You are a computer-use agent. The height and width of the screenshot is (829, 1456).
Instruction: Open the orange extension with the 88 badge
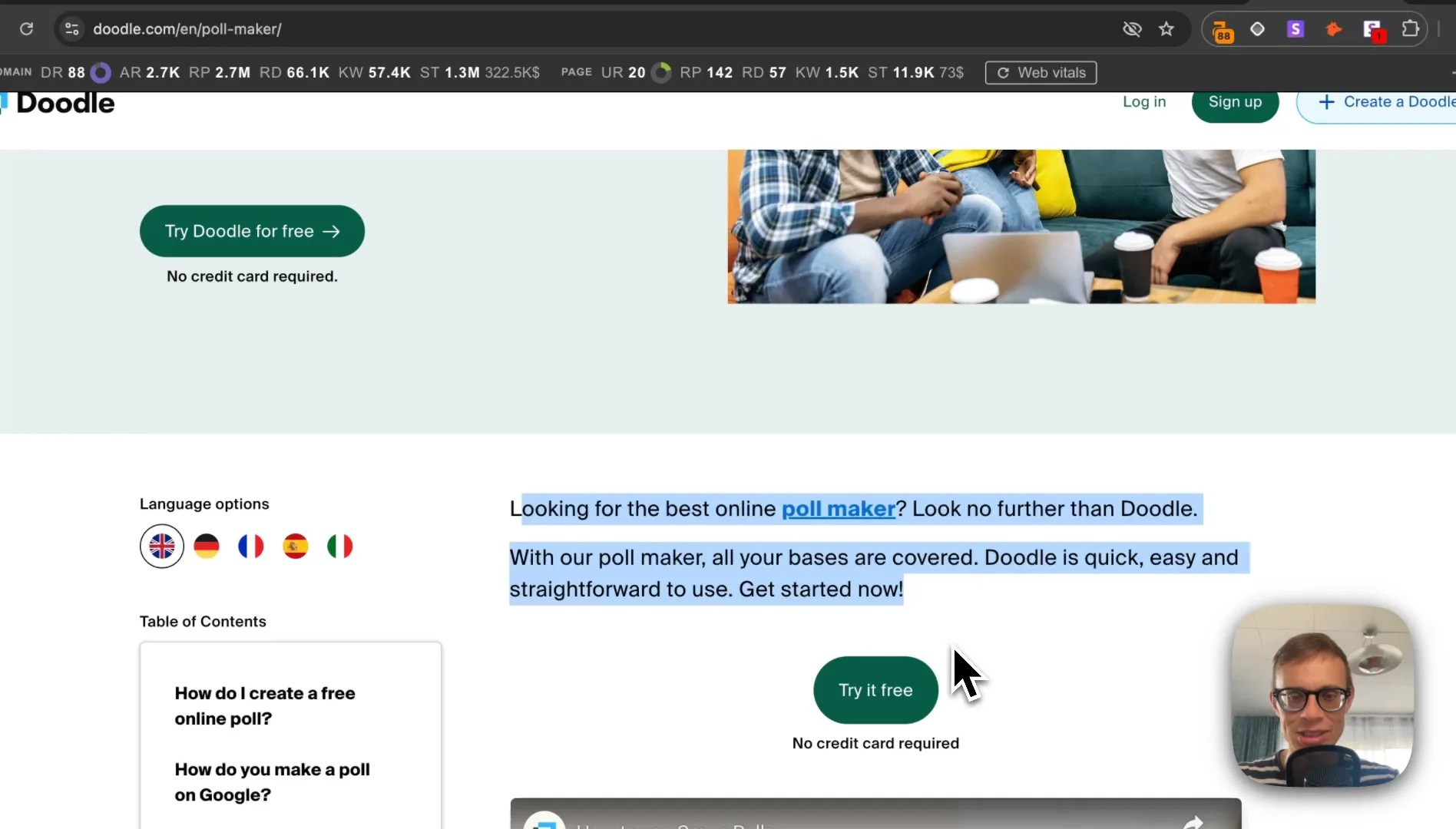1222,31
